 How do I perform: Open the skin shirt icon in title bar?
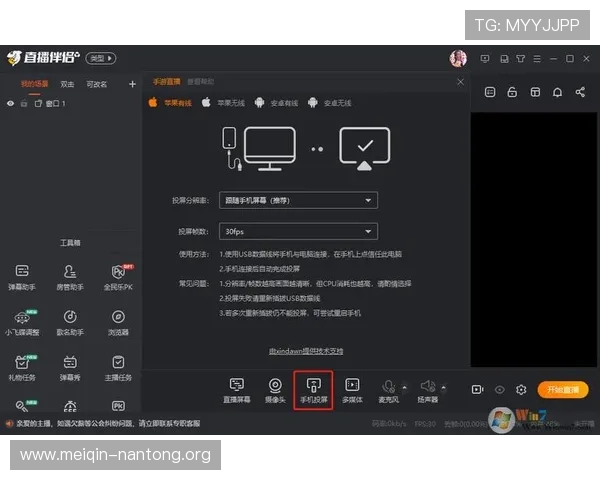520,59
